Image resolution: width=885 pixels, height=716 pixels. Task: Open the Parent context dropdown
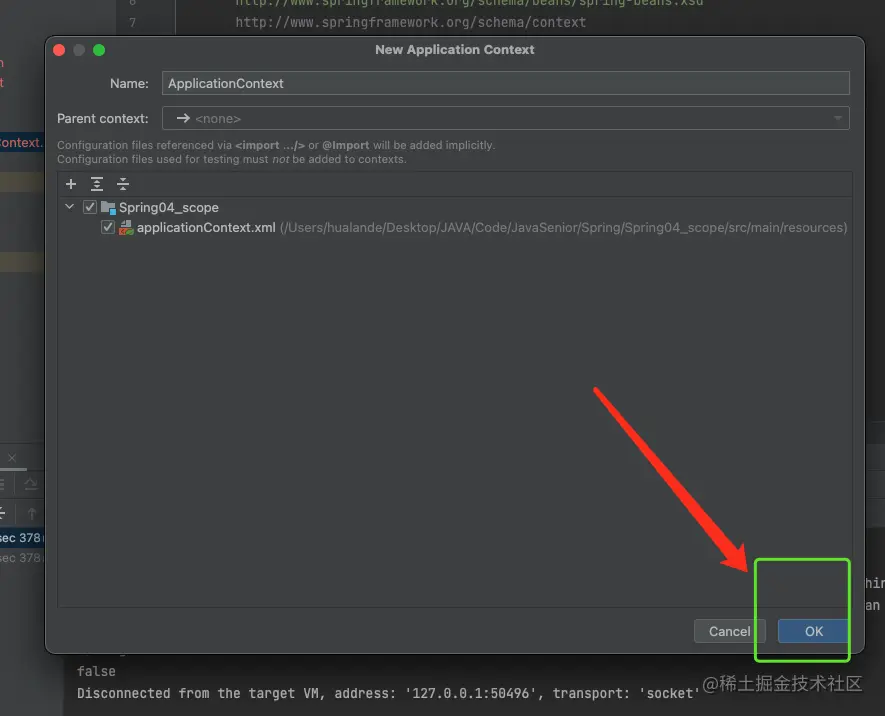506,118
